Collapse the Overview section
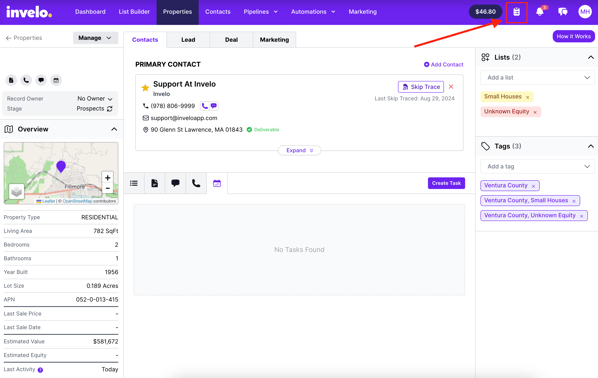Screen dimensions: 598x378 point(114,129)
